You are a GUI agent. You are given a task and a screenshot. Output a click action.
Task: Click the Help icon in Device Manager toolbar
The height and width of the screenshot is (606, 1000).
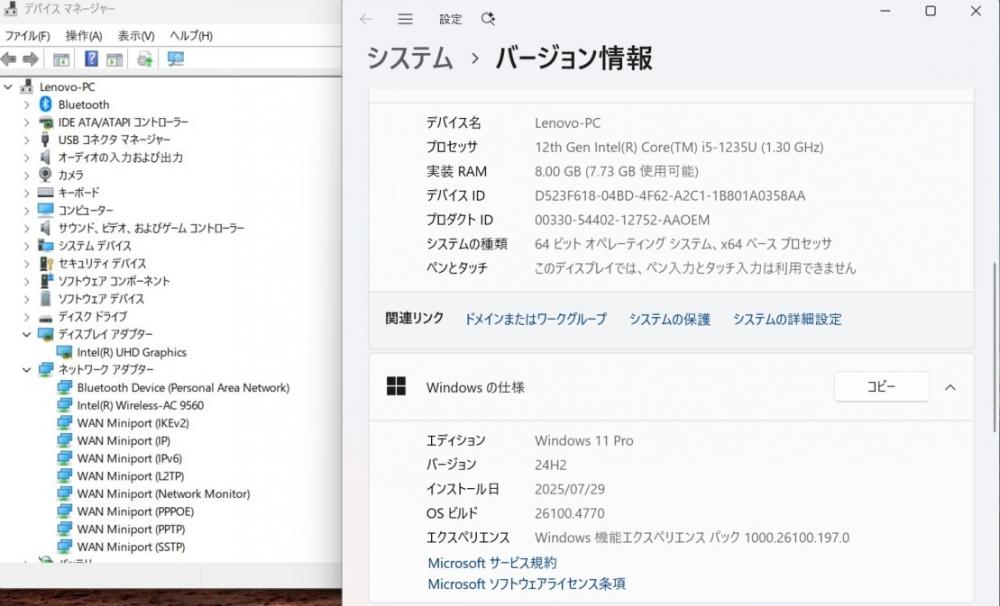91,59
